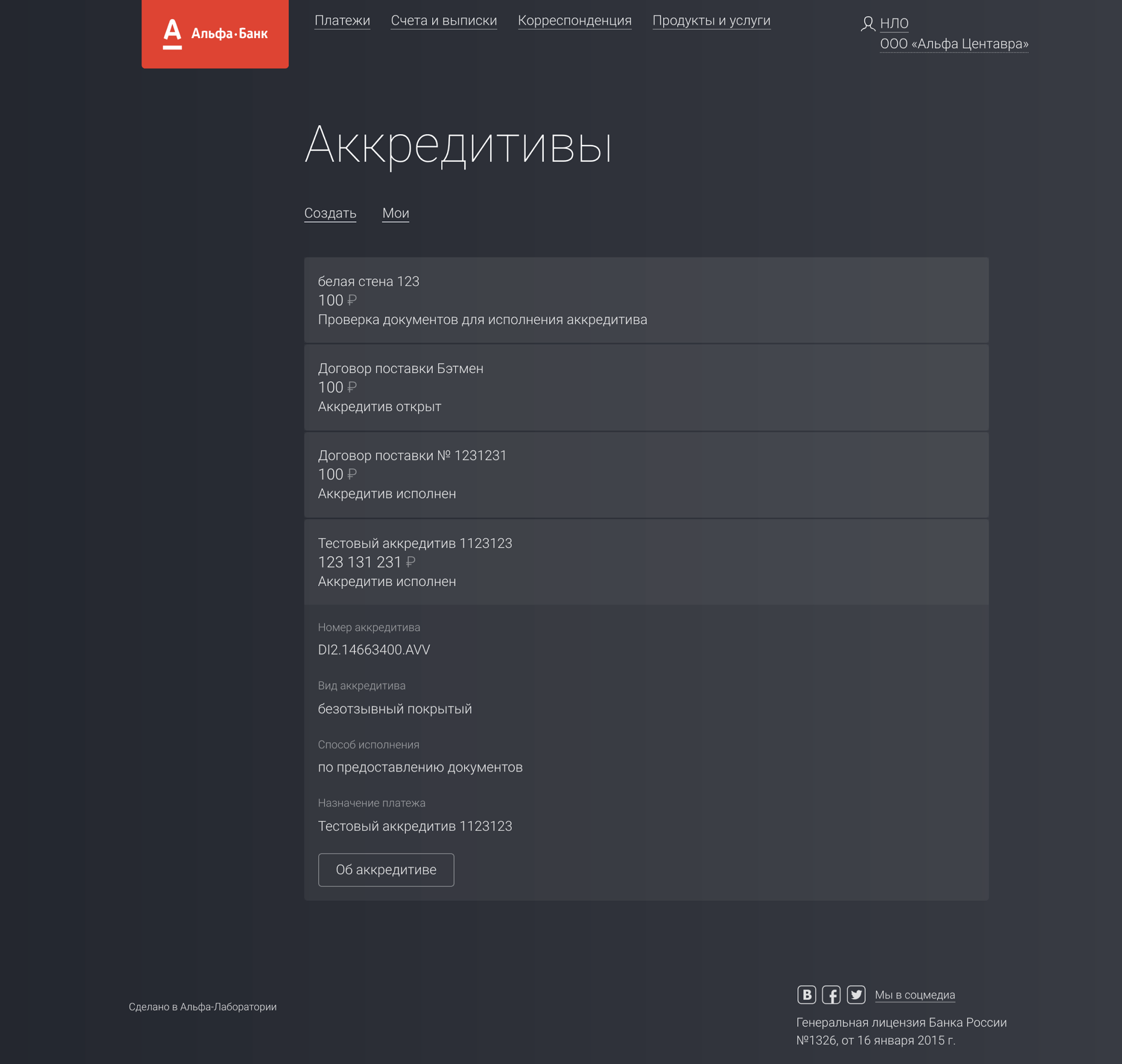Open Мы в соцмедиа link
This screenshot has height=1064, width=1122.
tap(915, 995)
